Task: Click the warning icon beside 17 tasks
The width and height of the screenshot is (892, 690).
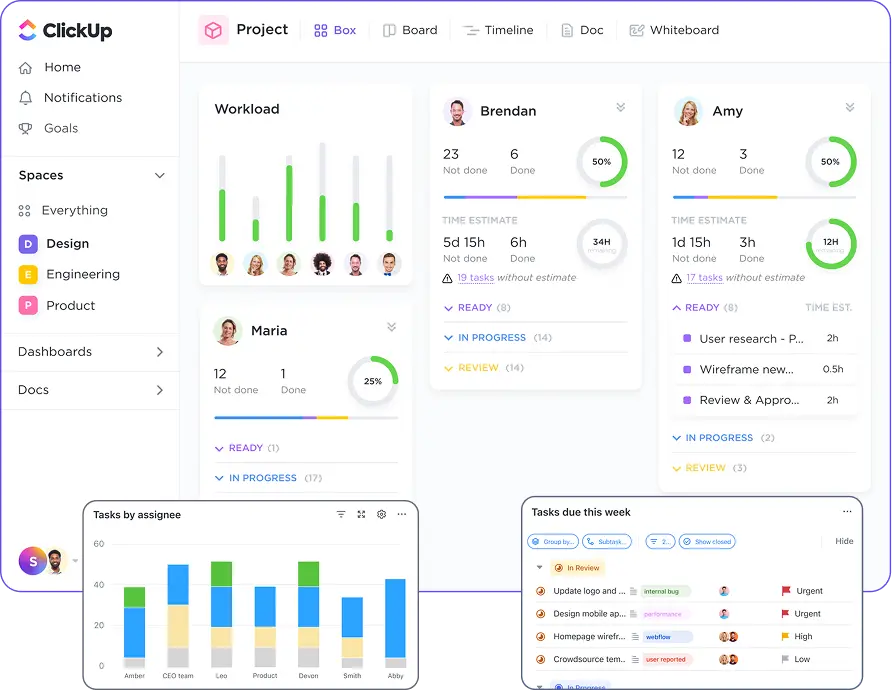Action: (x=676, y=278)
